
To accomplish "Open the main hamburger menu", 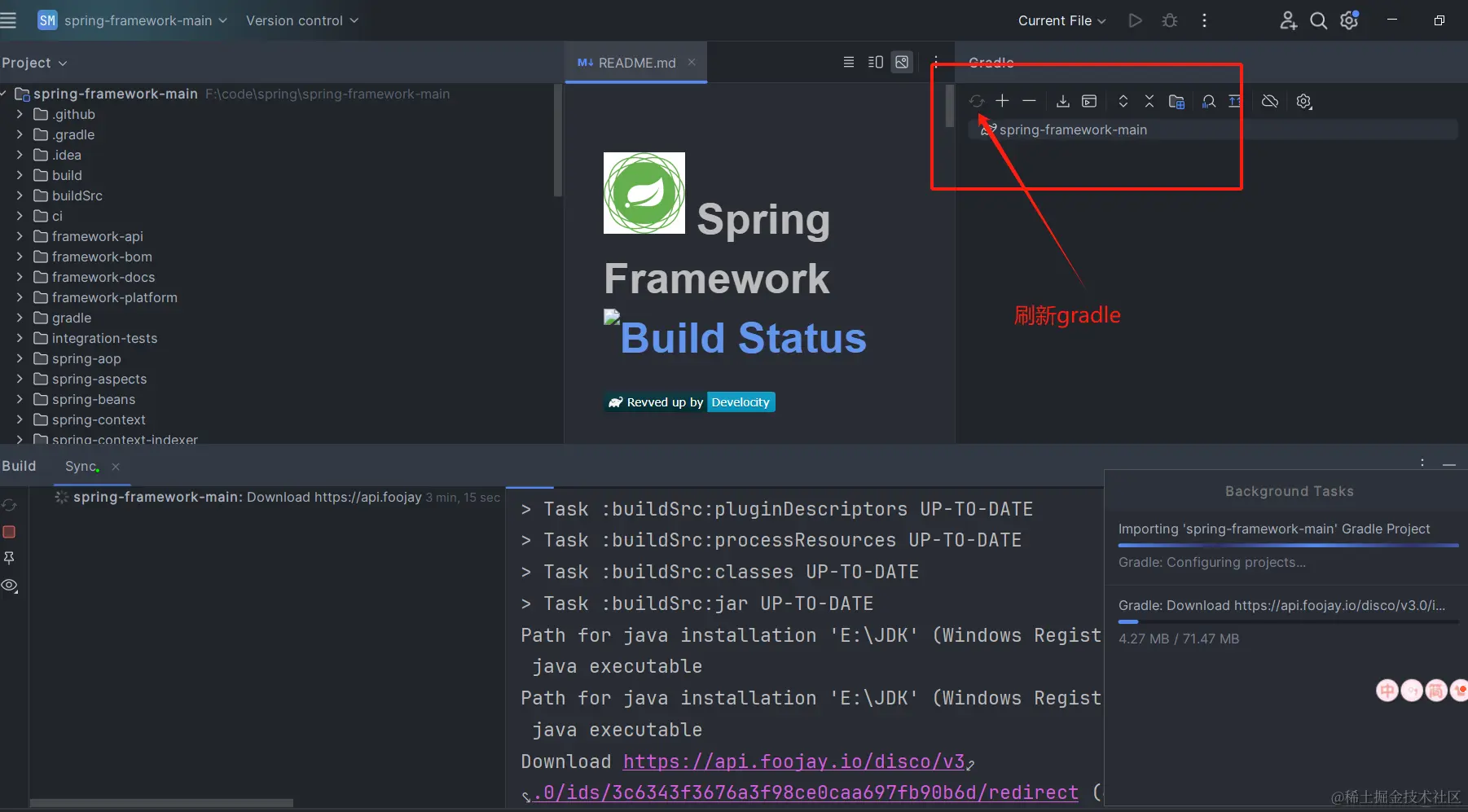I will (8, 20).
